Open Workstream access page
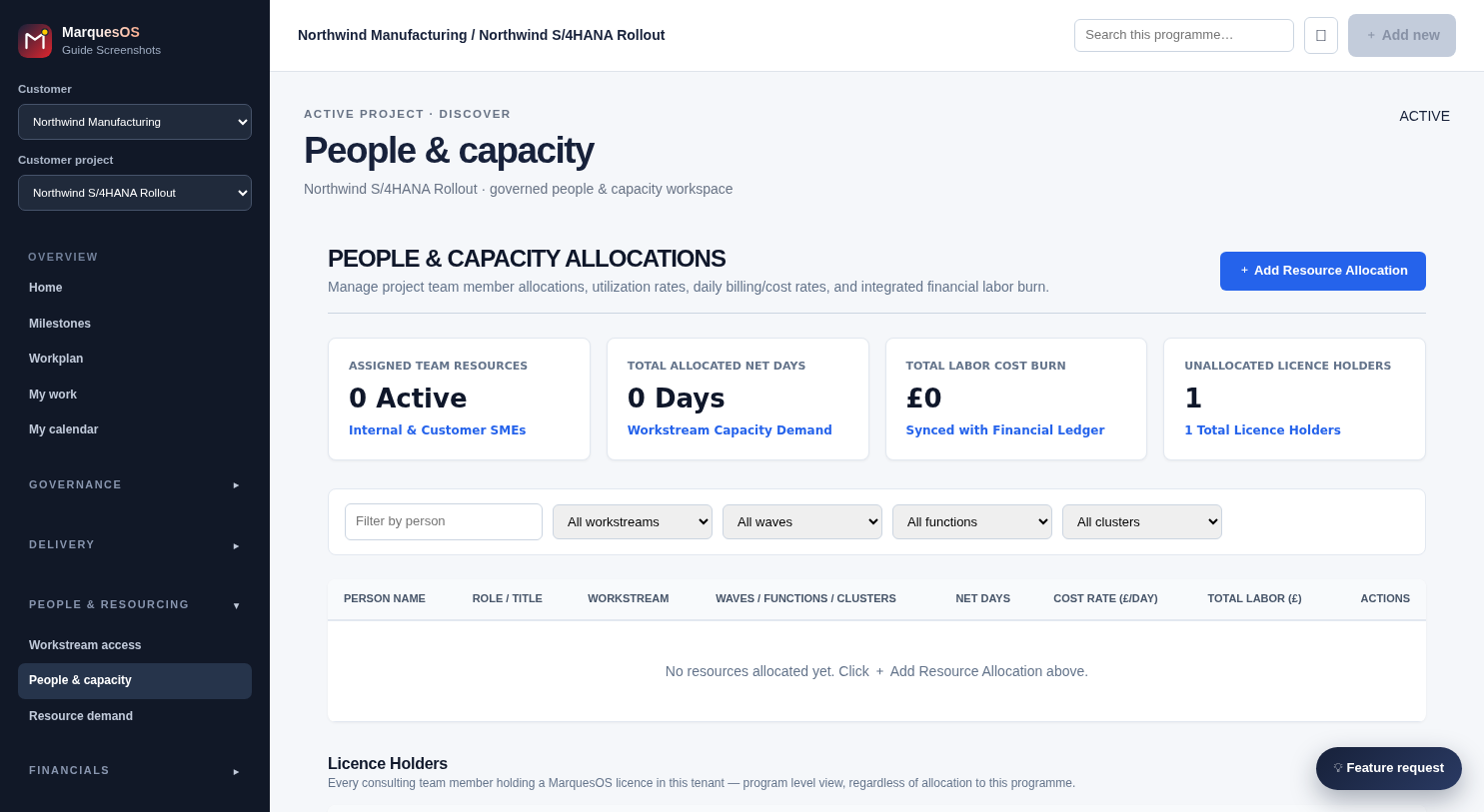Image resolution: width=1484 pixels, height=812 pixels. coord(135,645)
